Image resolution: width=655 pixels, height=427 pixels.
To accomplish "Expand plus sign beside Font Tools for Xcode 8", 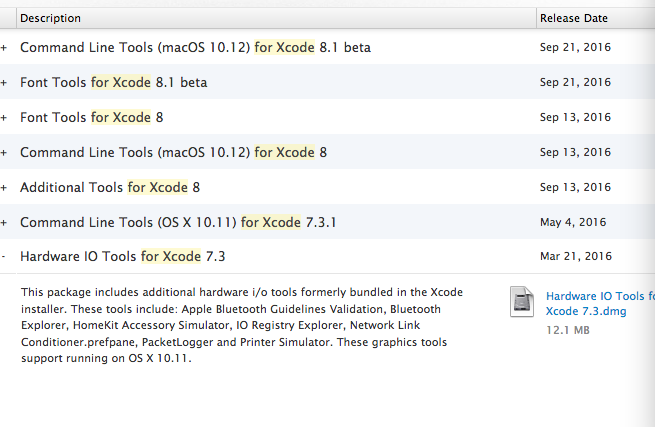I will pos(4,117).
